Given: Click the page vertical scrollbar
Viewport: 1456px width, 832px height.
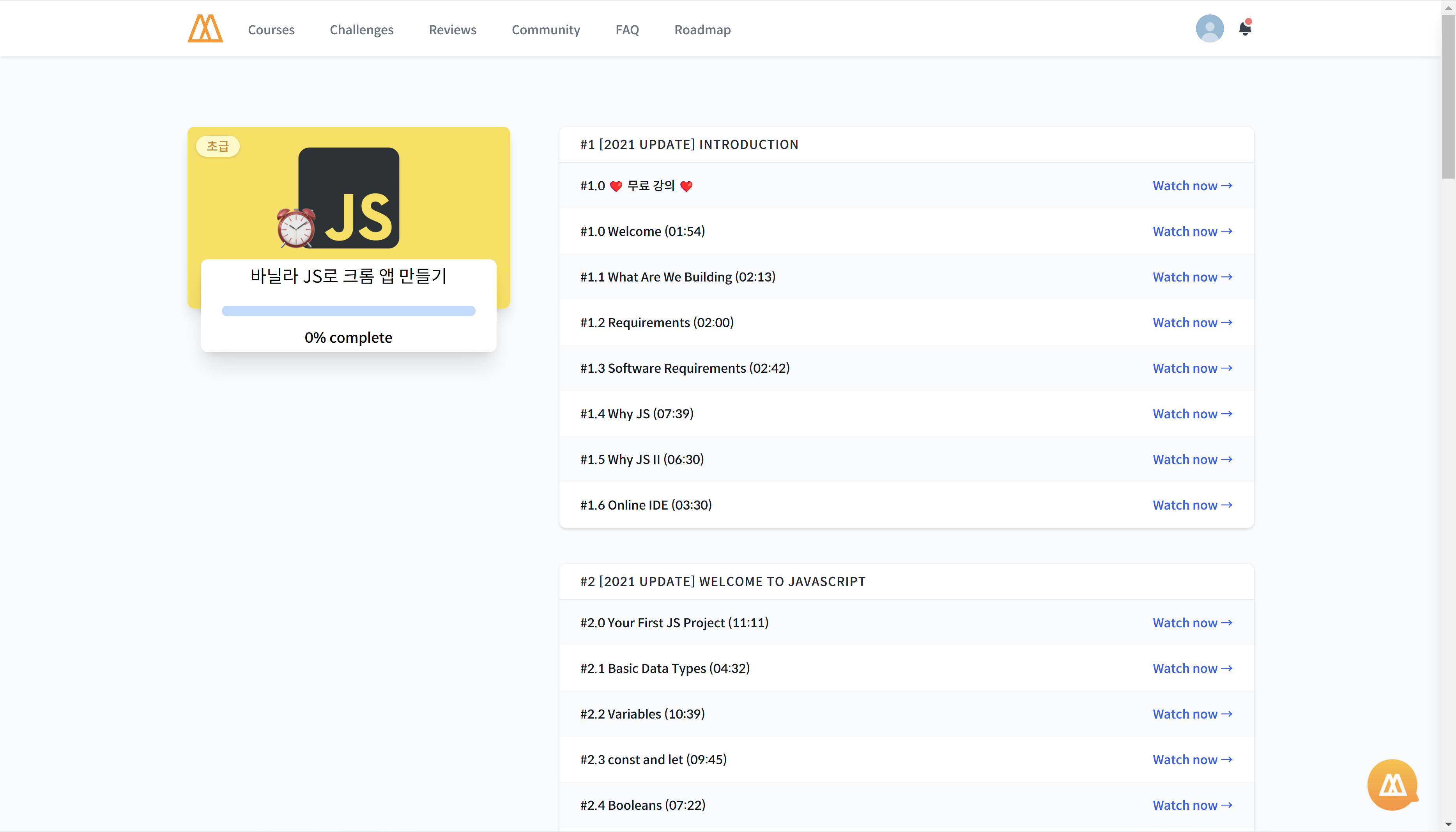Looking at the screenshot, I should (x=1448, y=97).
